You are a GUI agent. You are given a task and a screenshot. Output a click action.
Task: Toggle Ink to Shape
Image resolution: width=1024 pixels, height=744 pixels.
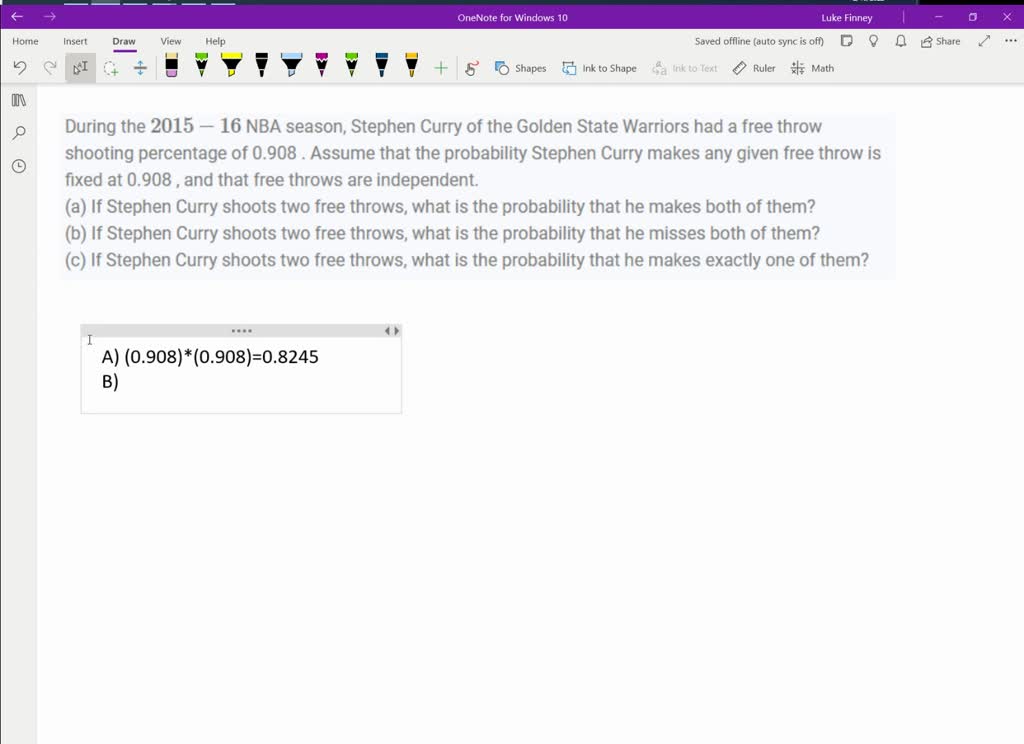tap(600, 68)
